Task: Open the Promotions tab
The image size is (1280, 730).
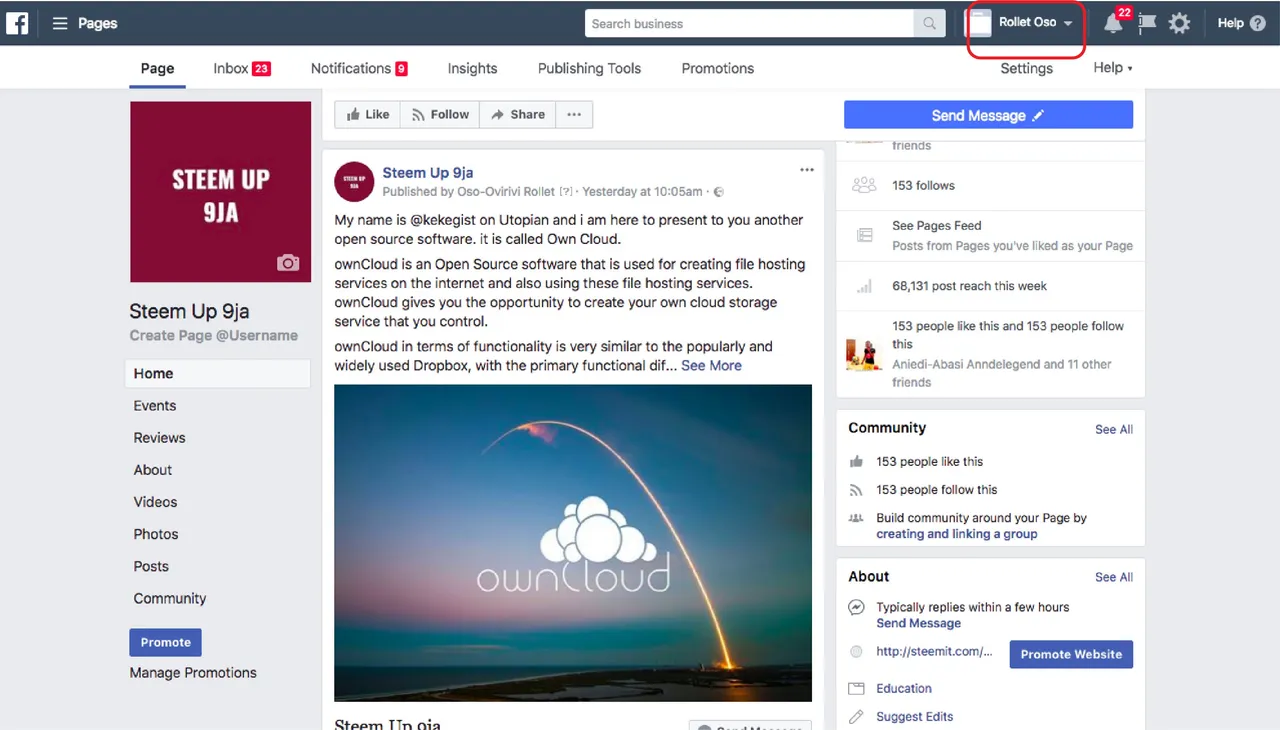Action: (718, 68)
